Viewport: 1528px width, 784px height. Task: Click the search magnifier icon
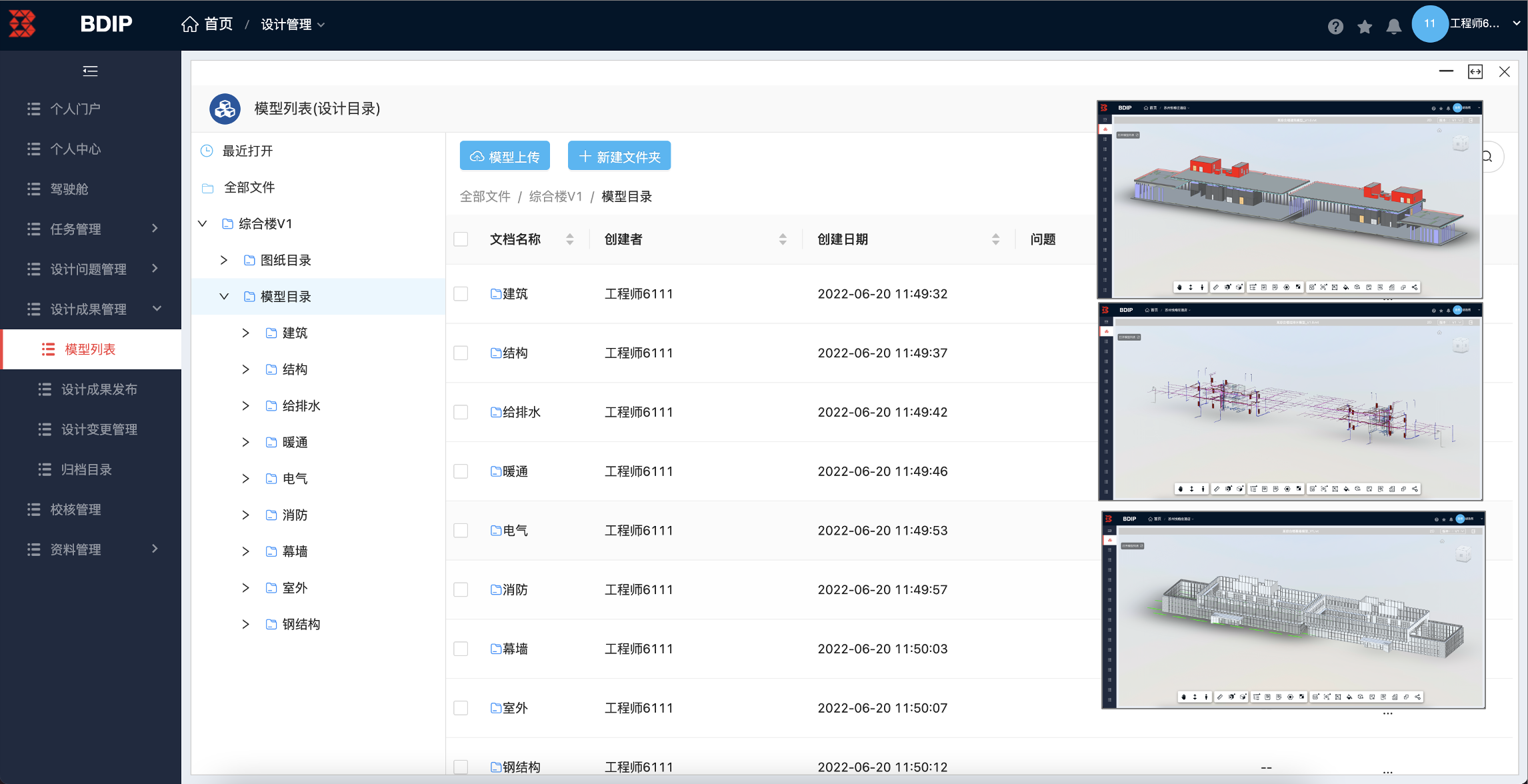[x=1489, y=157]
